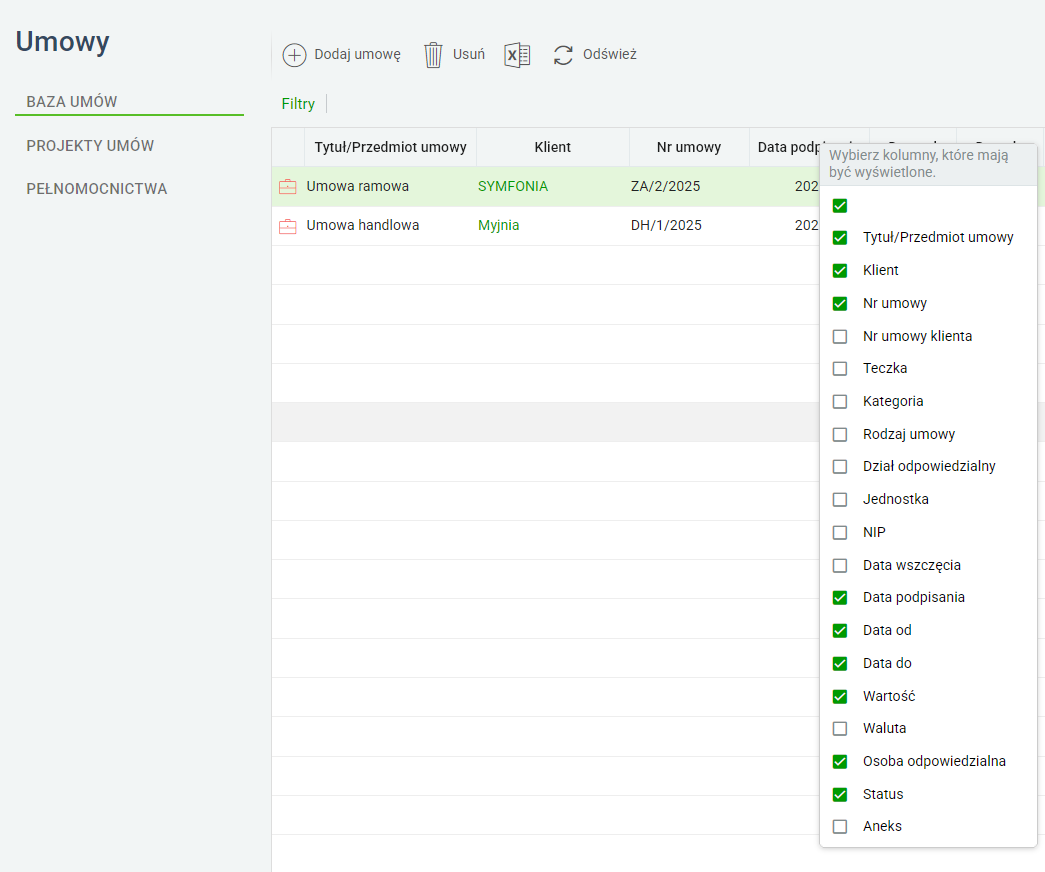Screen dimensions: 1045x872
Task: Enable the Data wszczęcia column checkbox
Action: (840, 565)
